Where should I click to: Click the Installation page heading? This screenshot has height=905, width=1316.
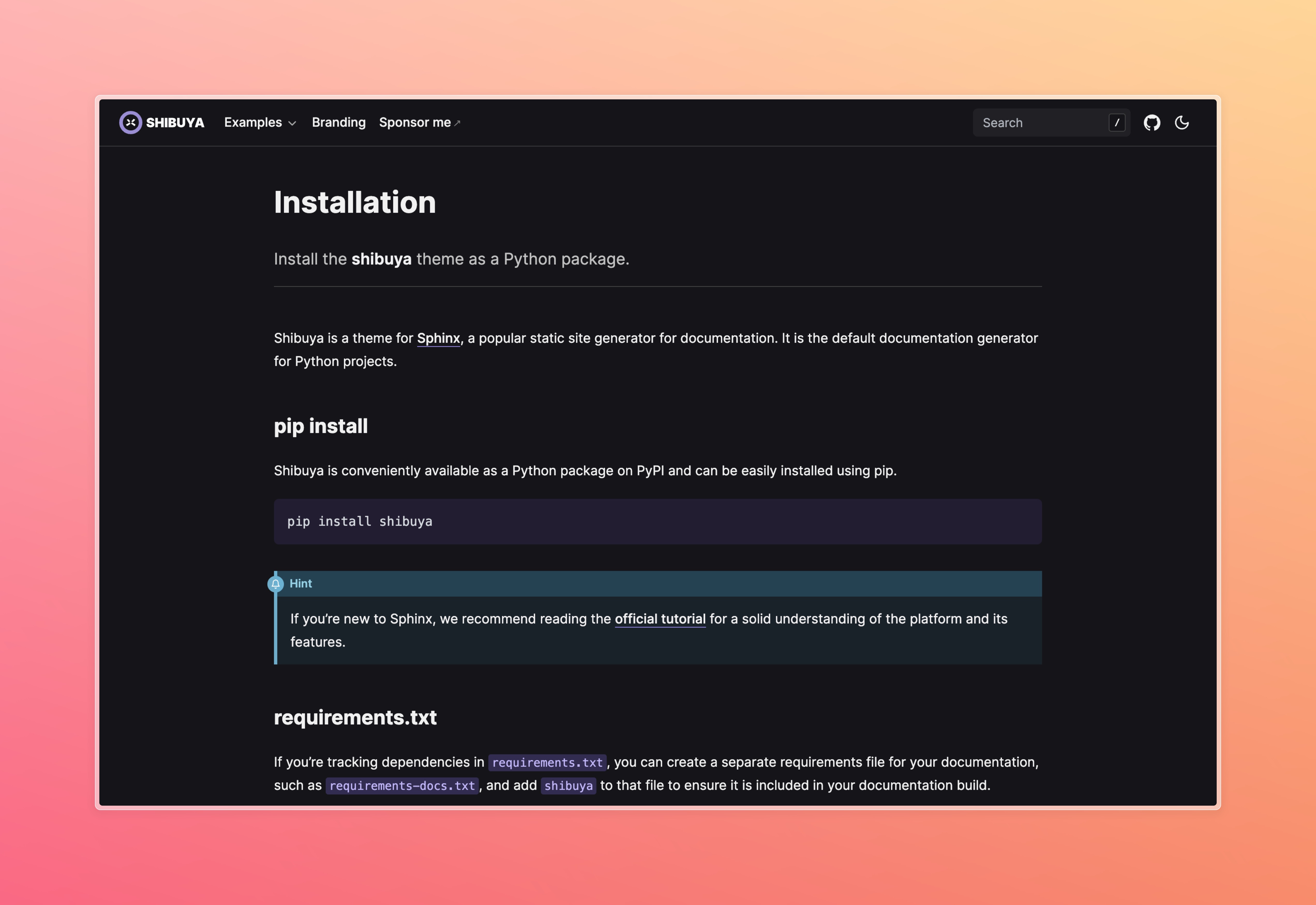pos(355,202)
